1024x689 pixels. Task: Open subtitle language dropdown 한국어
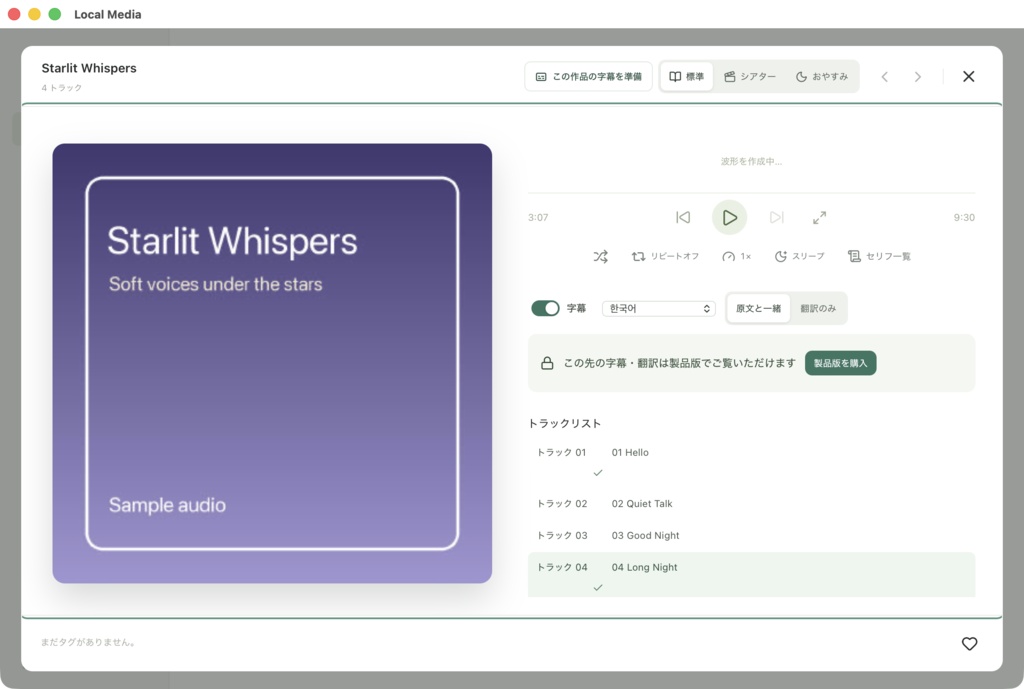tap(658, 308)
